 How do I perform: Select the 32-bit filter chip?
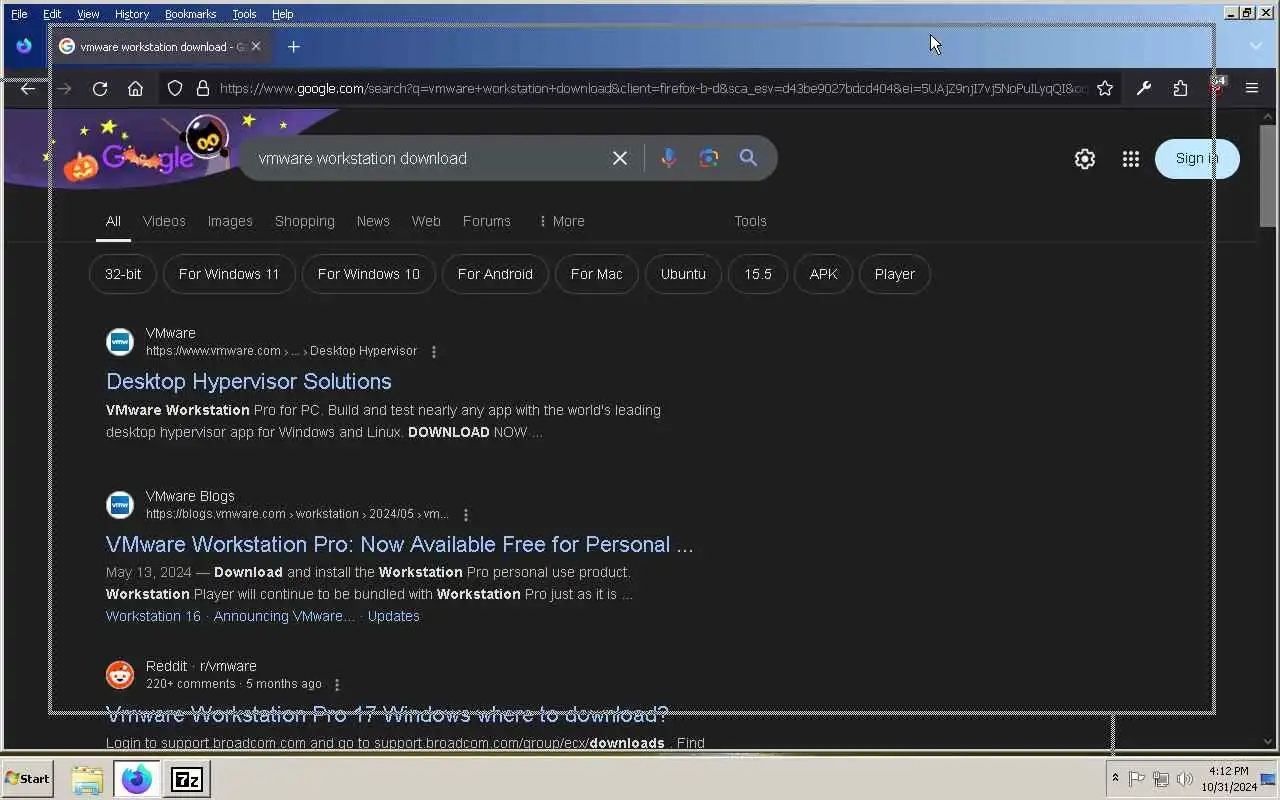tap(123, 274)
